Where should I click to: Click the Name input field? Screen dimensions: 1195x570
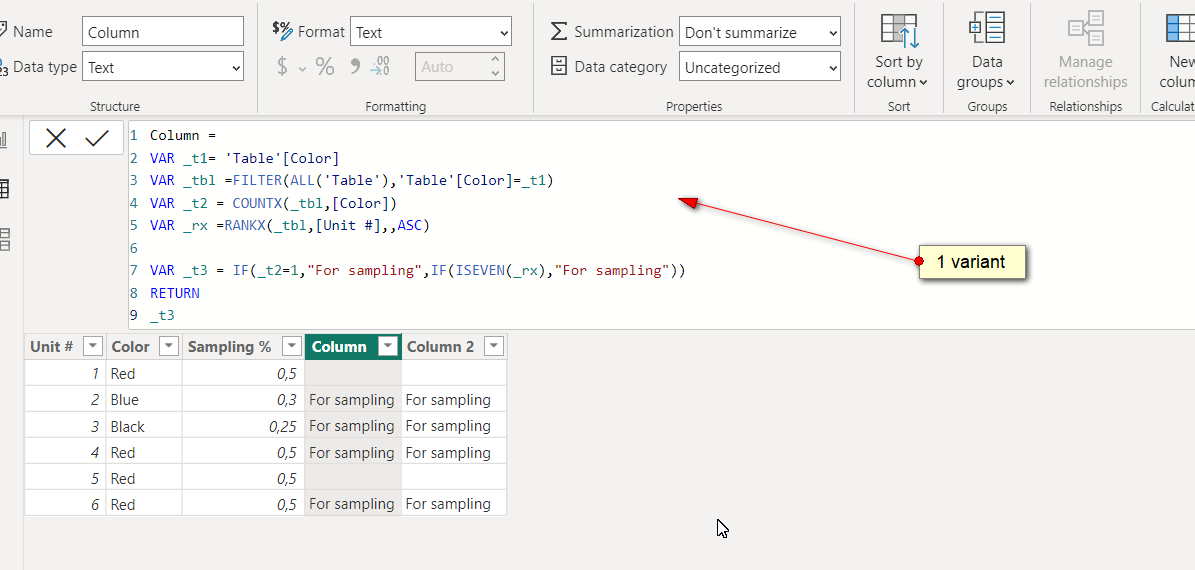[162, 32]
